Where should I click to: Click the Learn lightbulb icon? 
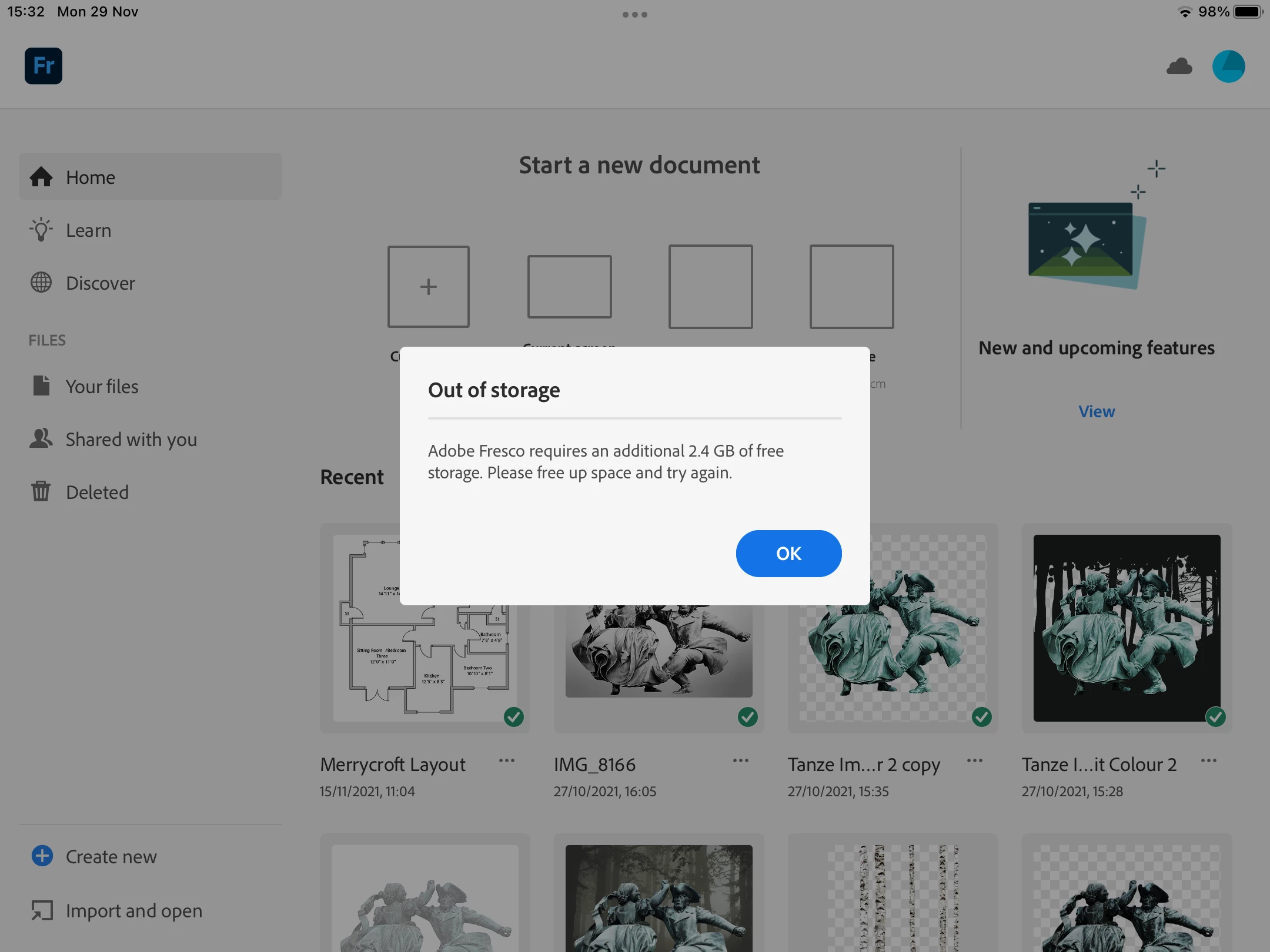coord(41,230)
